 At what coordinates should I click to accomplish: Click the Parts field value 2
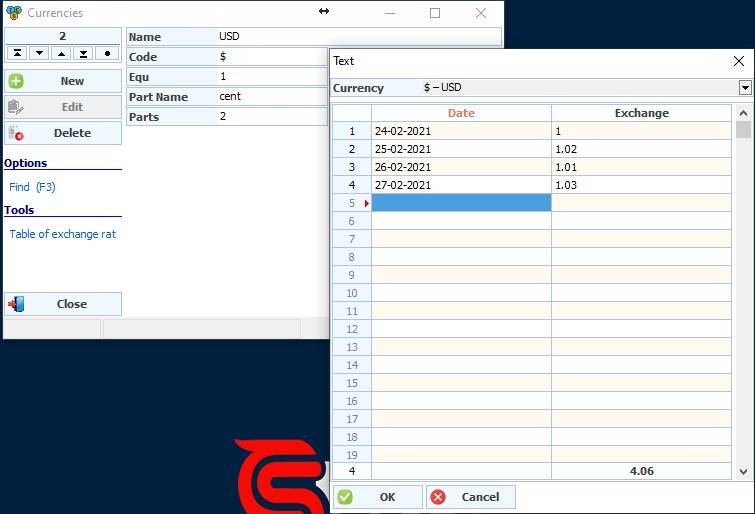272,117
